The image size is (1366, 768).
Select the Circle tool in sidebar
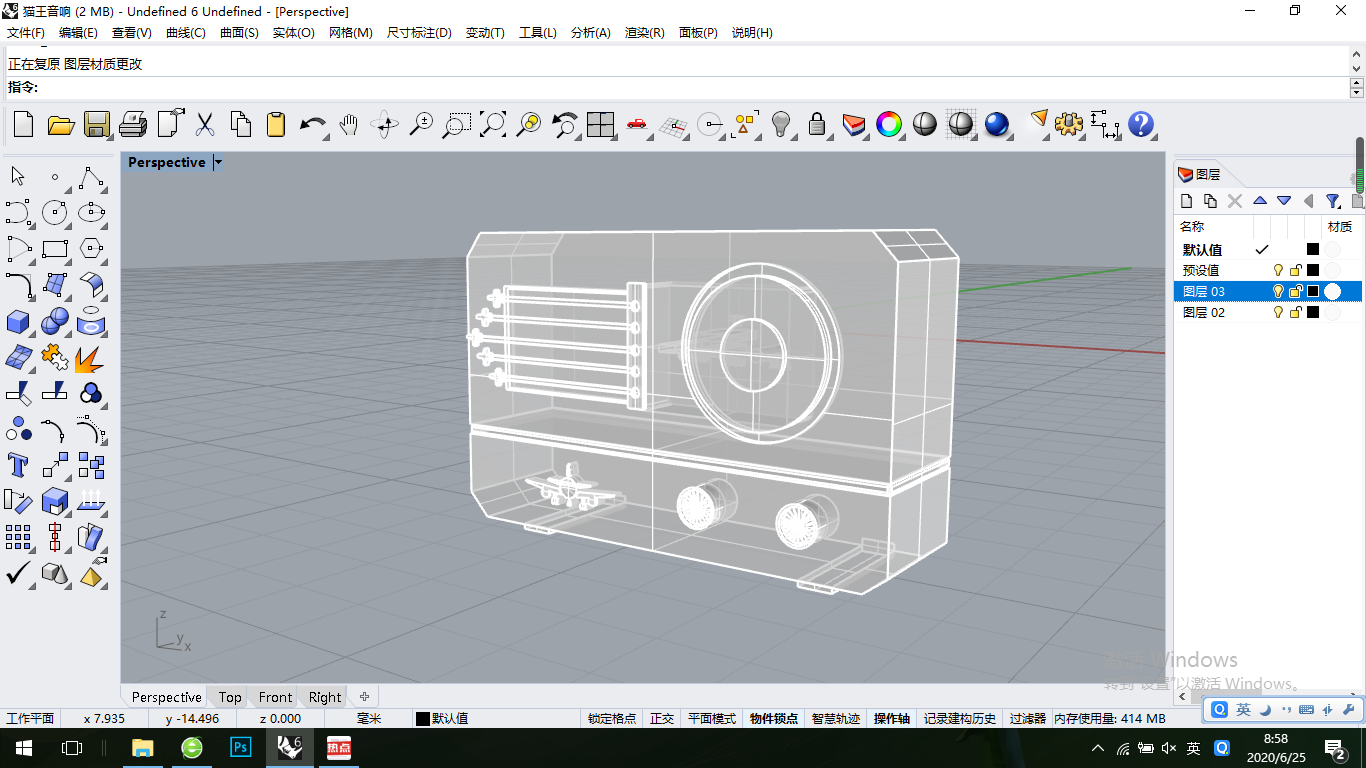pos(55,212)
